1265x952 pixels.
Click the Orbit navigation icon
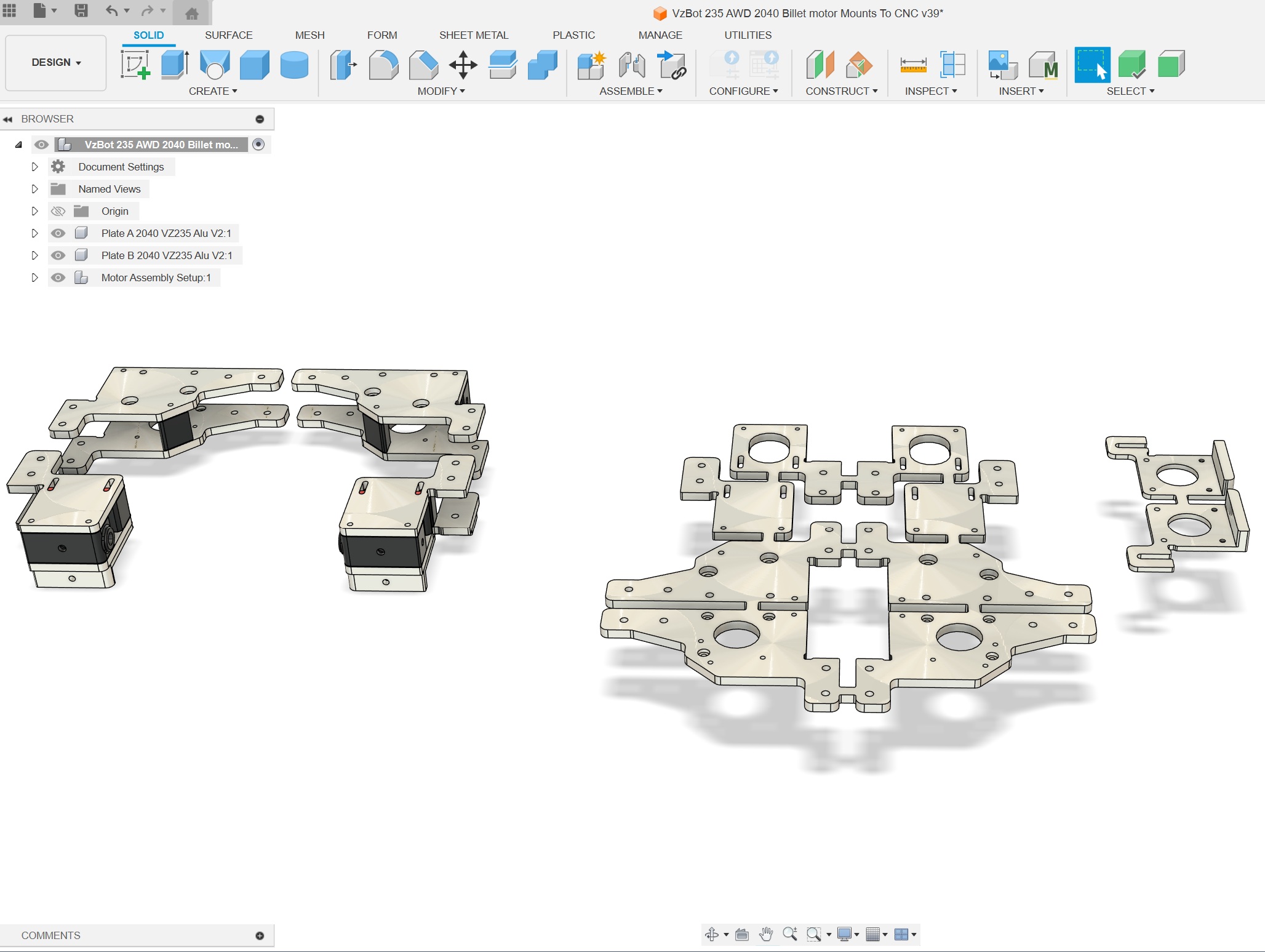click(712, 934)
